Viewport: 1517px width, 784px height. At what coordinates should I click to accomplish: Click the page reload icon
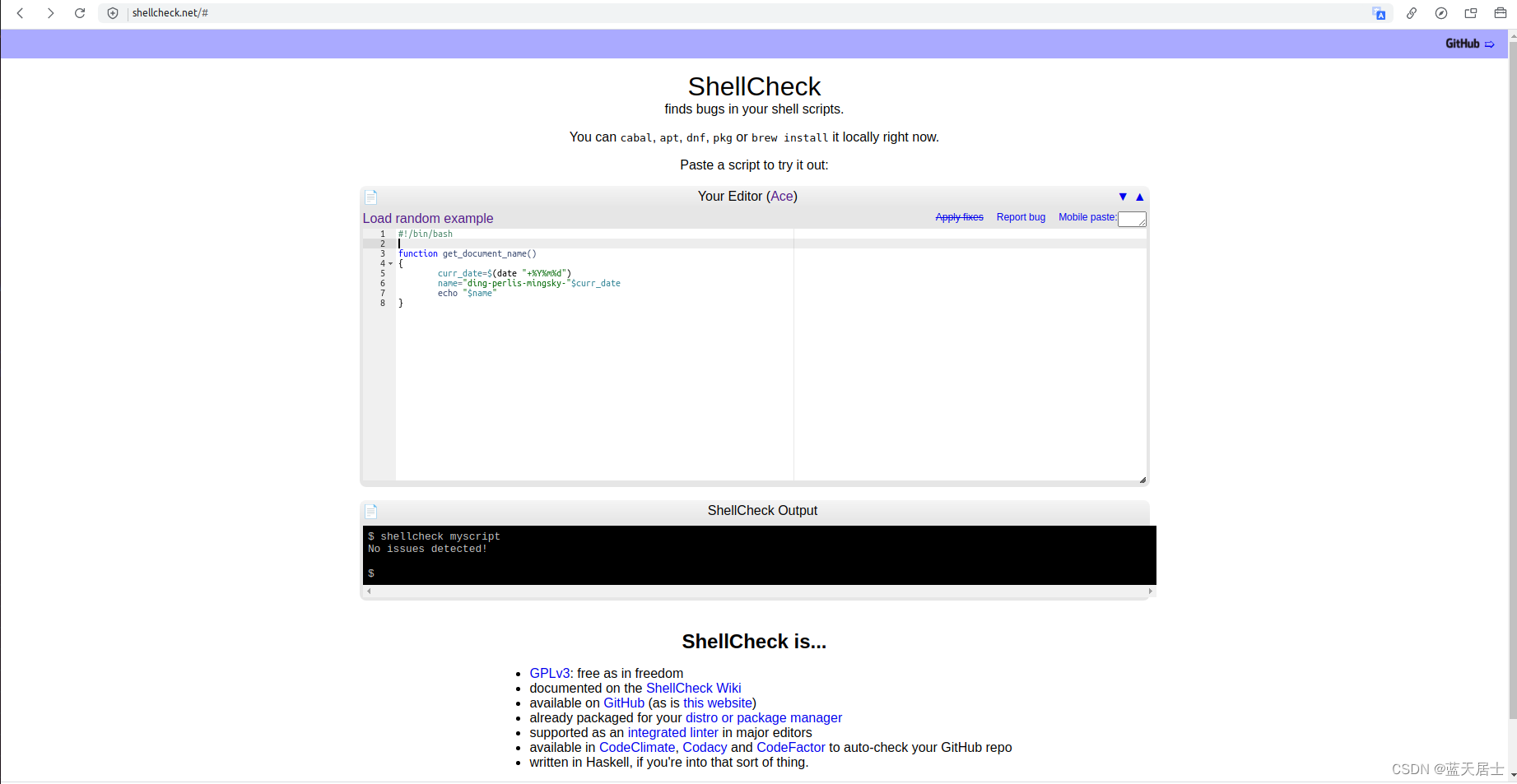(80, 13)
